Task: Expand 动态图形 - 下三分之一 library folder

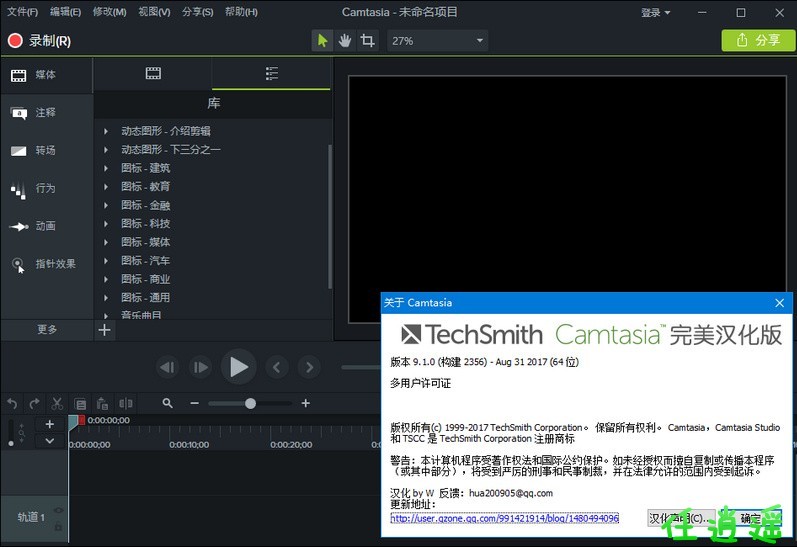Action: 106,150
